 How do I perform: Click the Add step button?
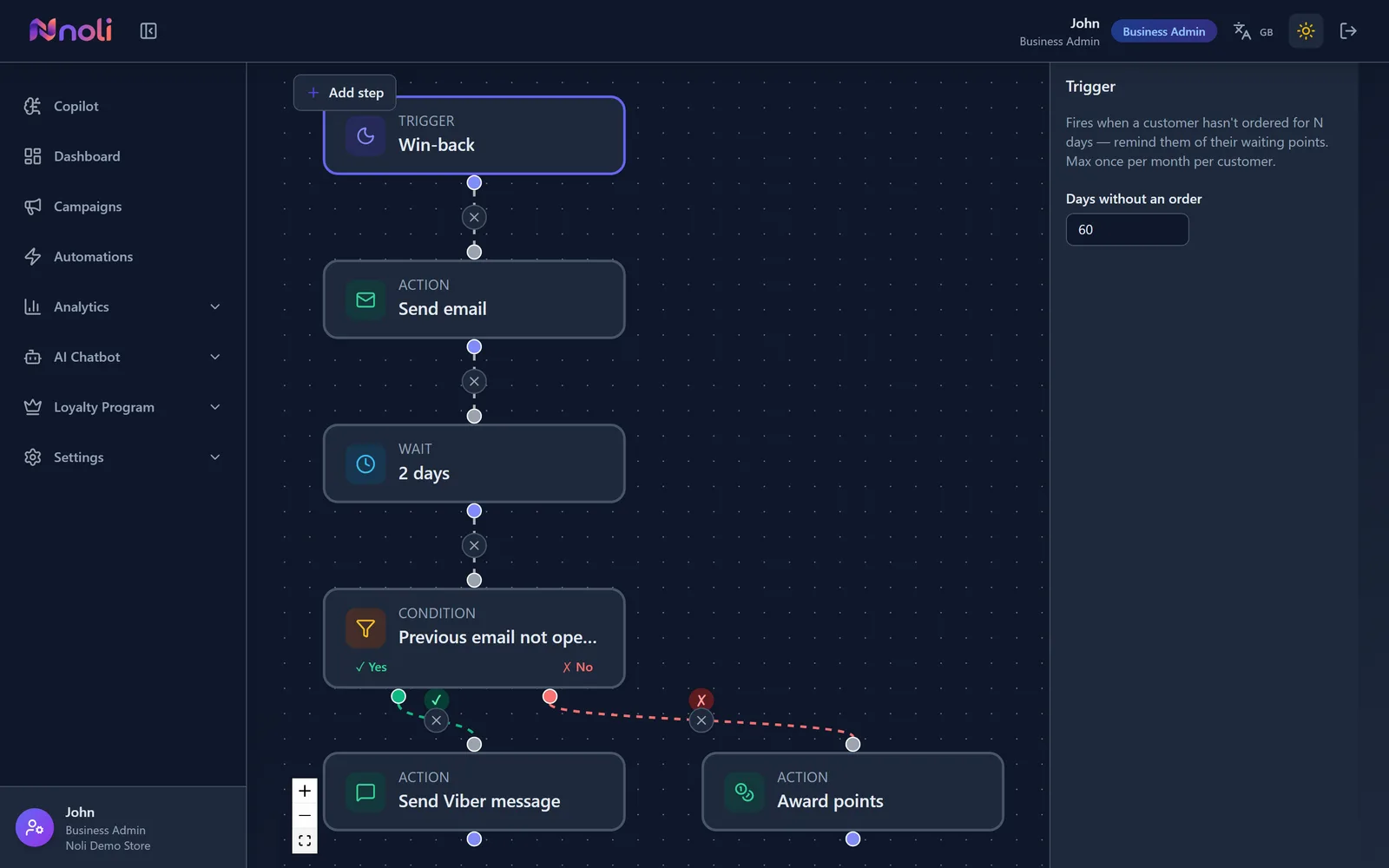pyautogui.click(x=345, y=93)
